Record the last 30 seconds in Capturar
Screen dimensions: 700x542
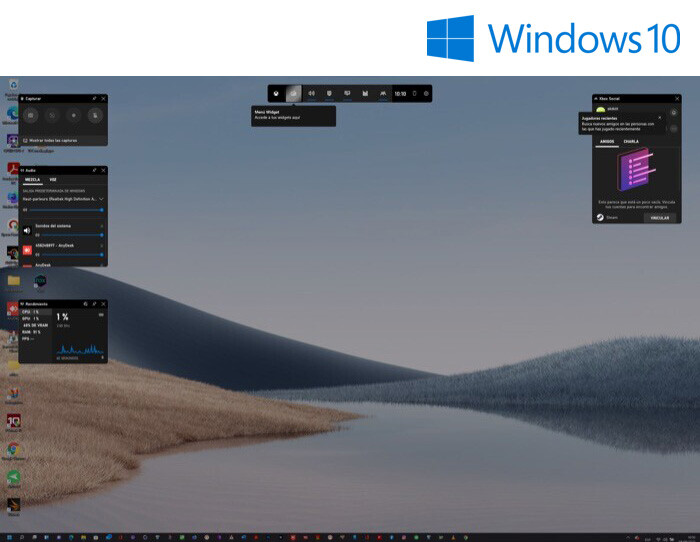(52, 116)
